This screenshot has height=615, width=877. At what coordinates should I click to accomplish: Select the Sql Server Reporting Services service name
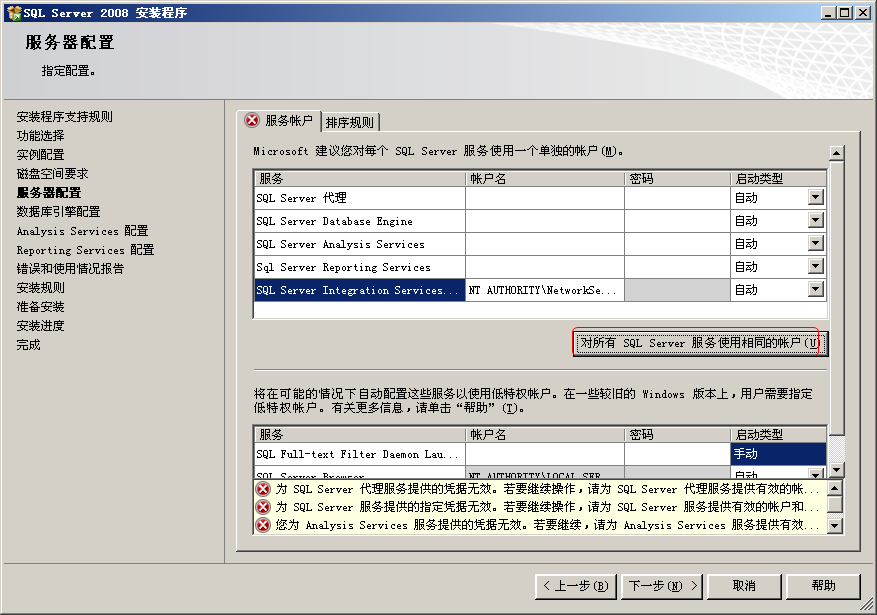360,267
